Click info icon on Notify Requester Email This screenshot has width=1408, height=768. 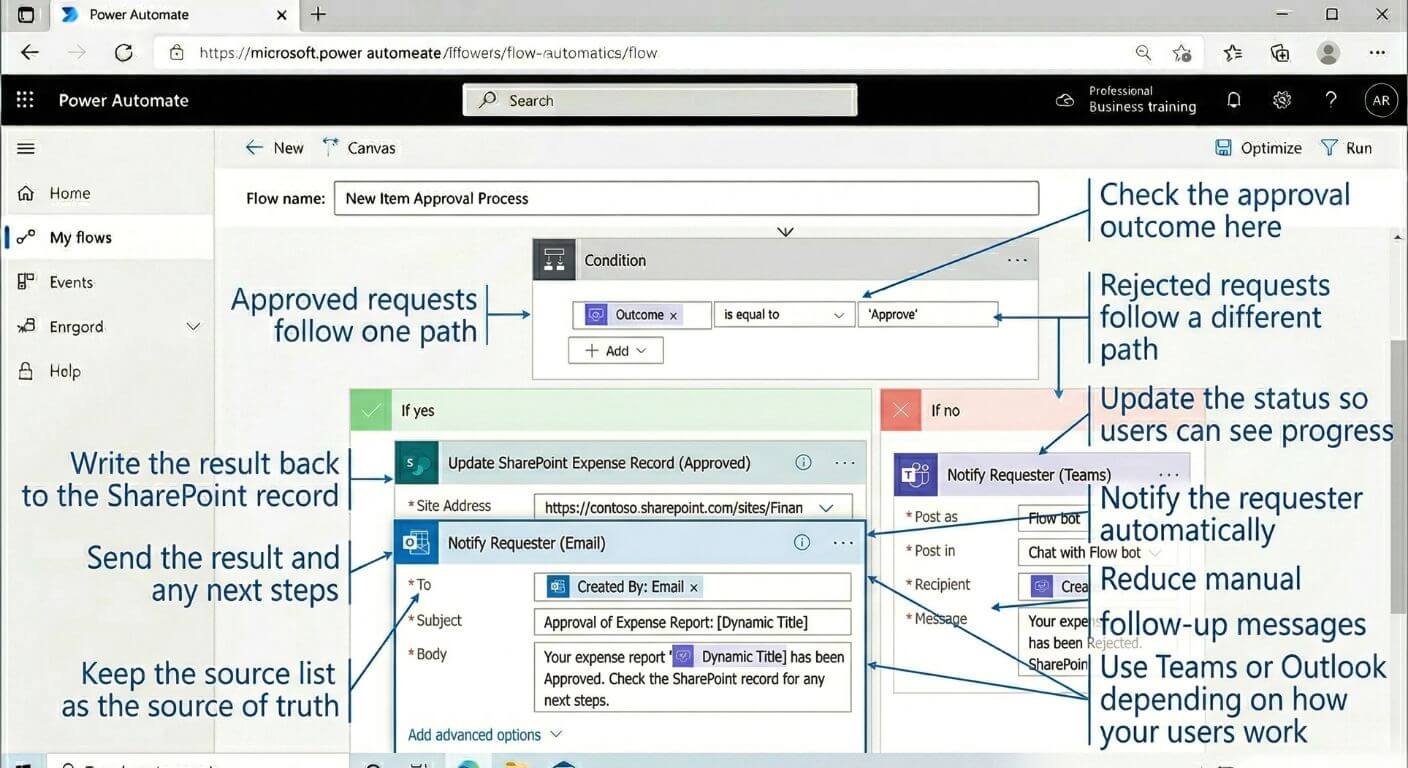(802, 543)
